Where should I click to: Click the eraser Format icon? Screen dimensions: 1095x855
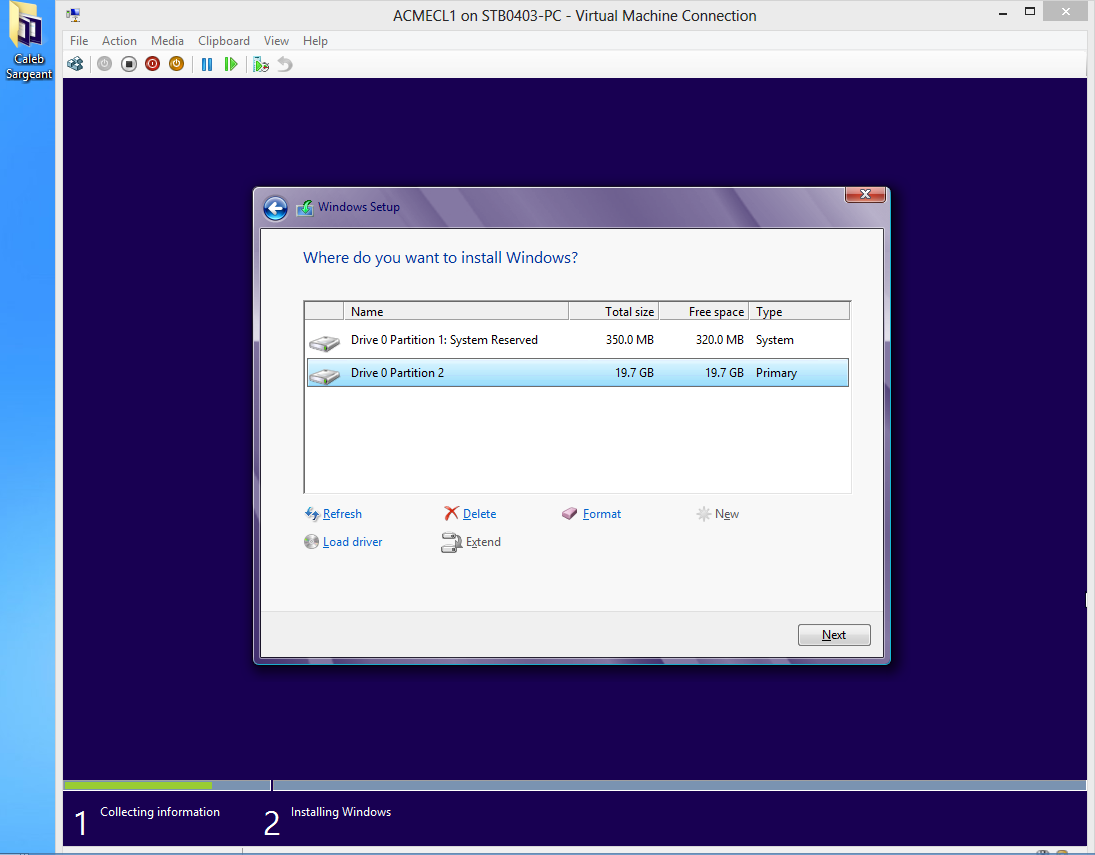(x=570, y=513)
